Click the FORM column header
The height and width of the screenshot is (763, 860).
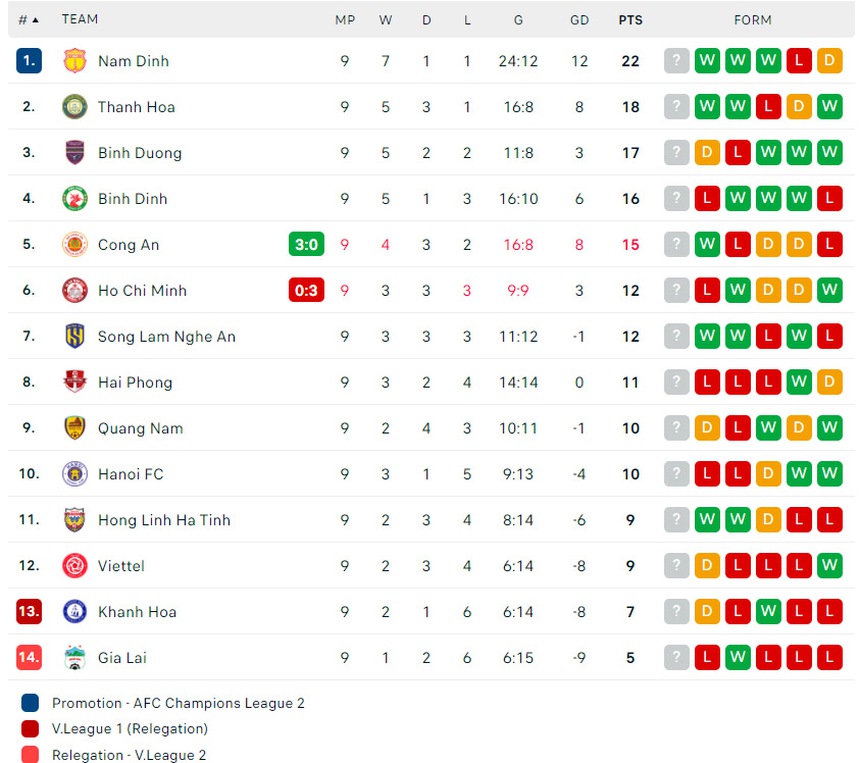coord(752,19)
